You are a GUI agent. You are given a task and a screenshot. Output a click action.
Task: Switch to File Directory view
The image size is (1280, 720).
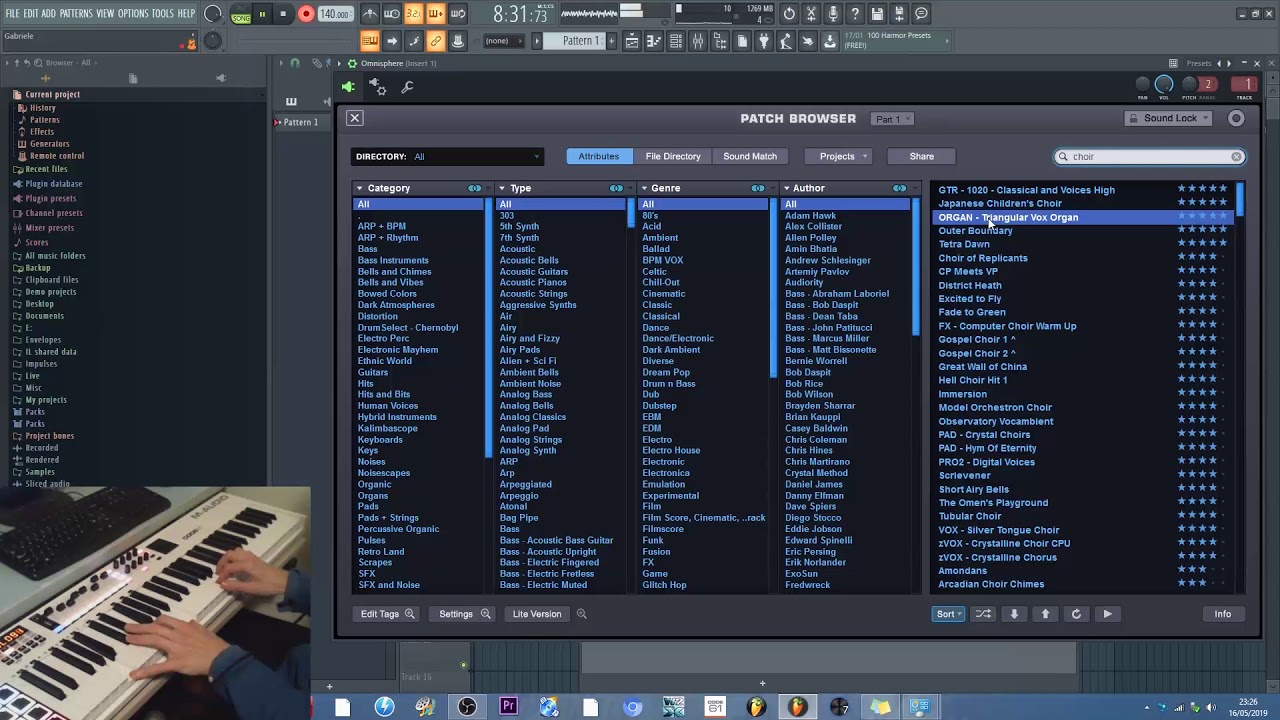point(673,156)
